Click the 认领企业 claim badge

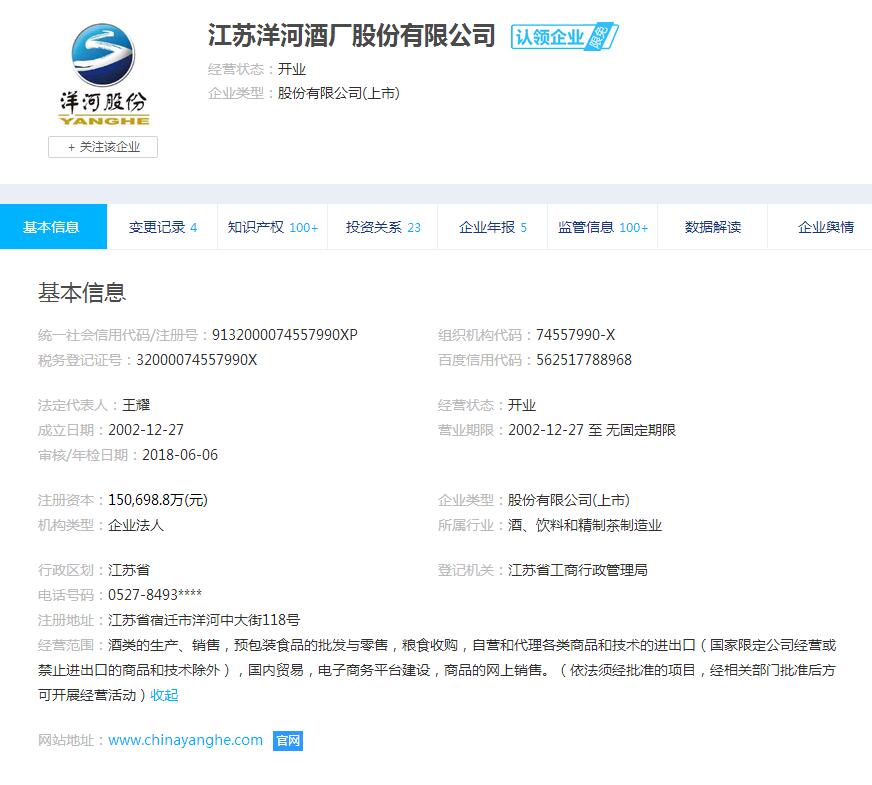click(x=564, y=37)
